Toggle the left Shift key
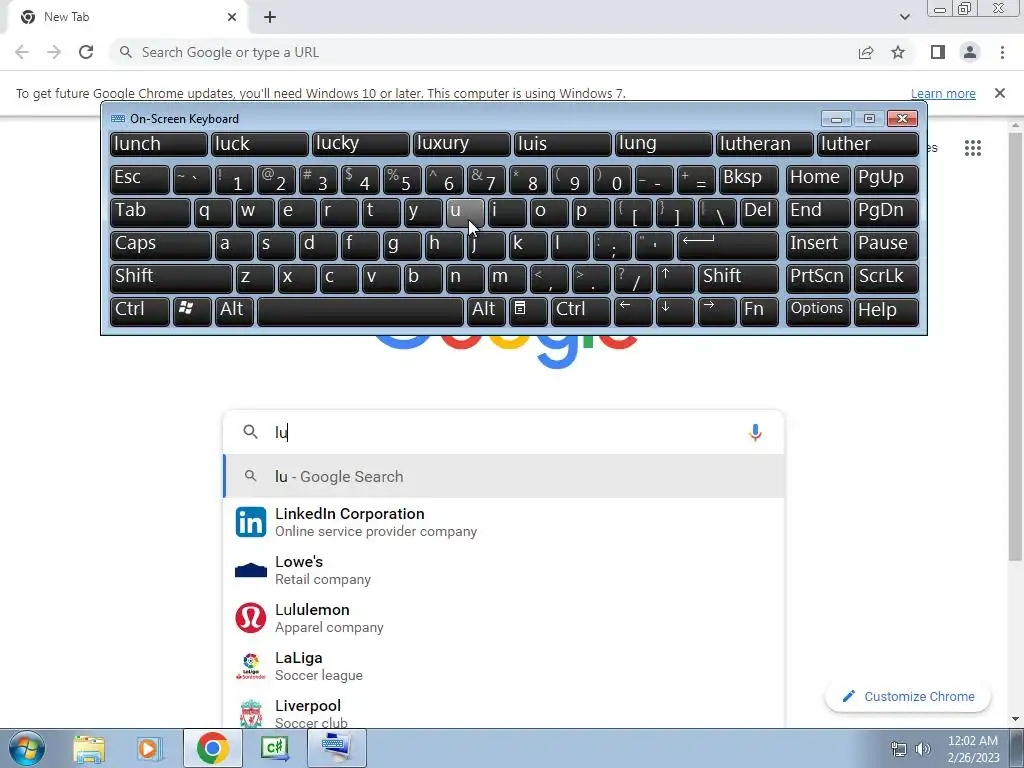The height and width of the screenshot is (768, 1024). 171,278
